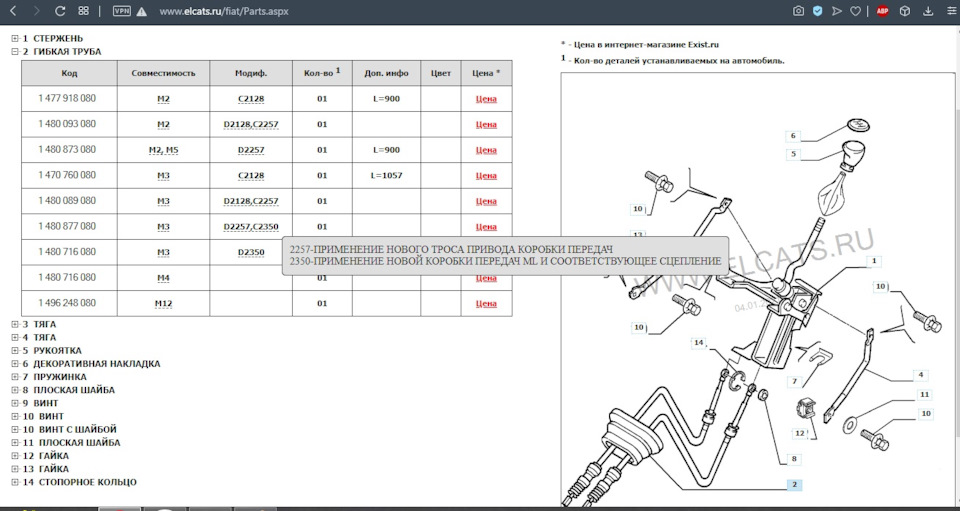Select callout 7 on the parts diagram
Viewport: 960px width, 511px height.
[x=794, y=382]
